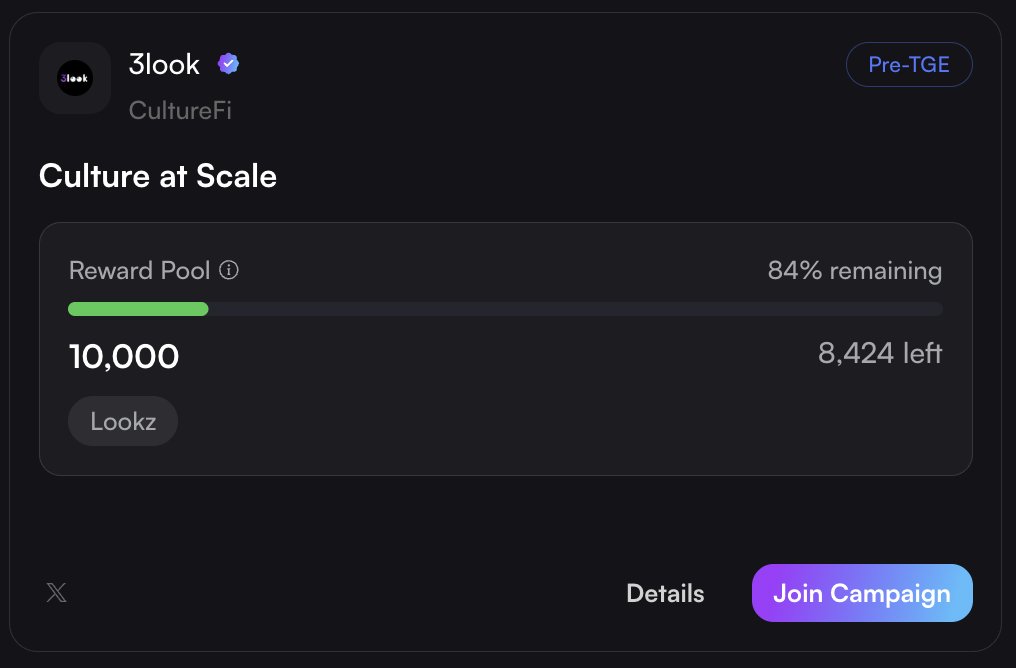Click the Pre-TGE badge
This screenshot has width=1016, height=668.
coord(908,65)
